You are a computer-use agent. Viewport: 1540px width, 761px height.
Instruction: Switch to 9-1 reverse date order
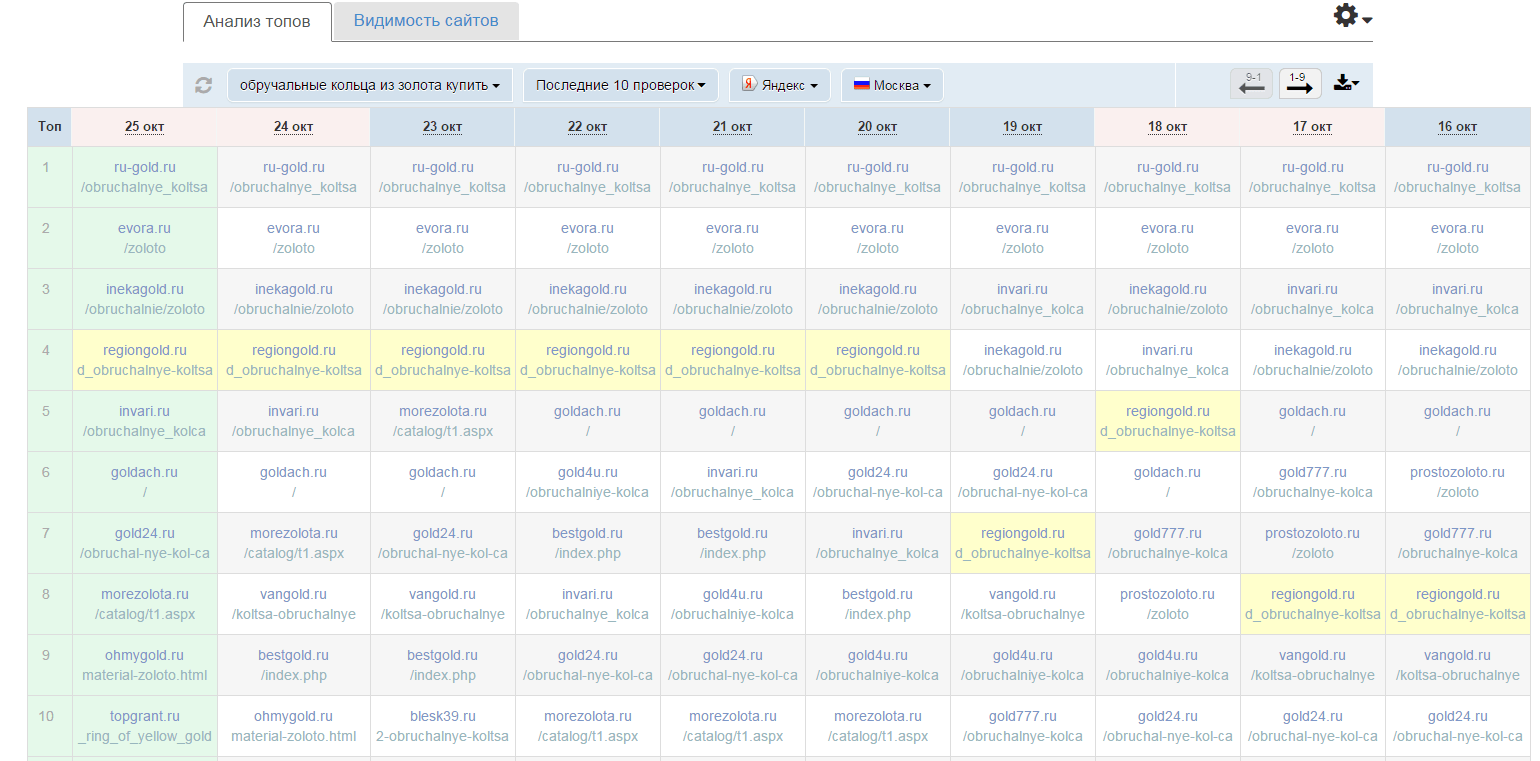coord(1252,84)
